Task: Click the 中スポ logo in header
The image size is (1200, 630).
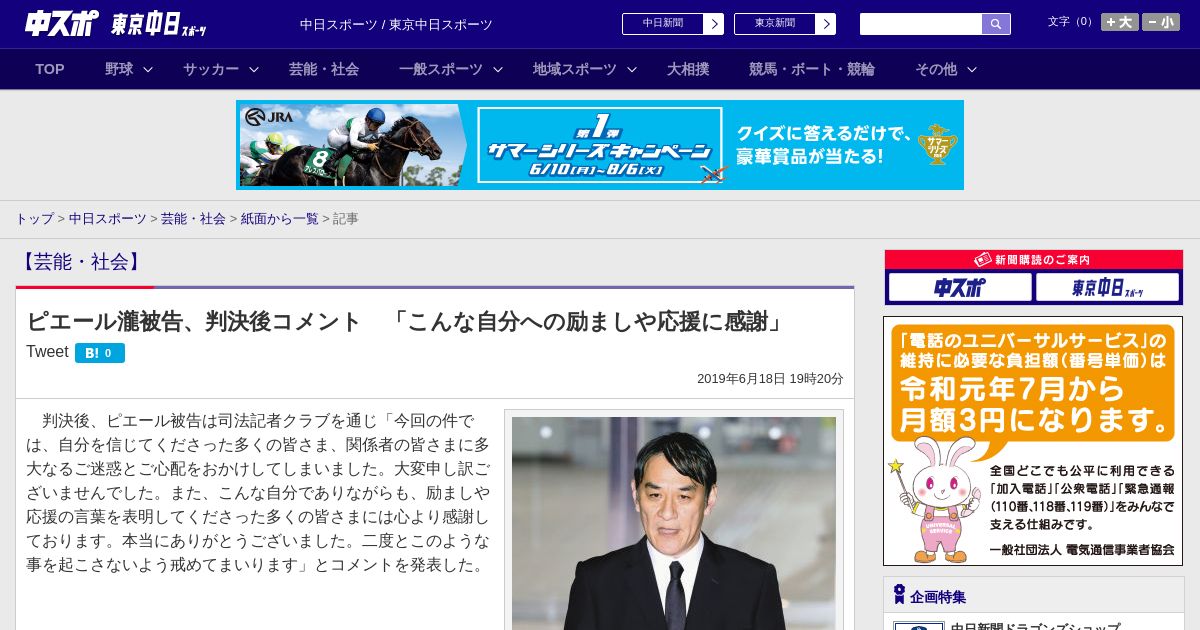Action: click(62, 23)
